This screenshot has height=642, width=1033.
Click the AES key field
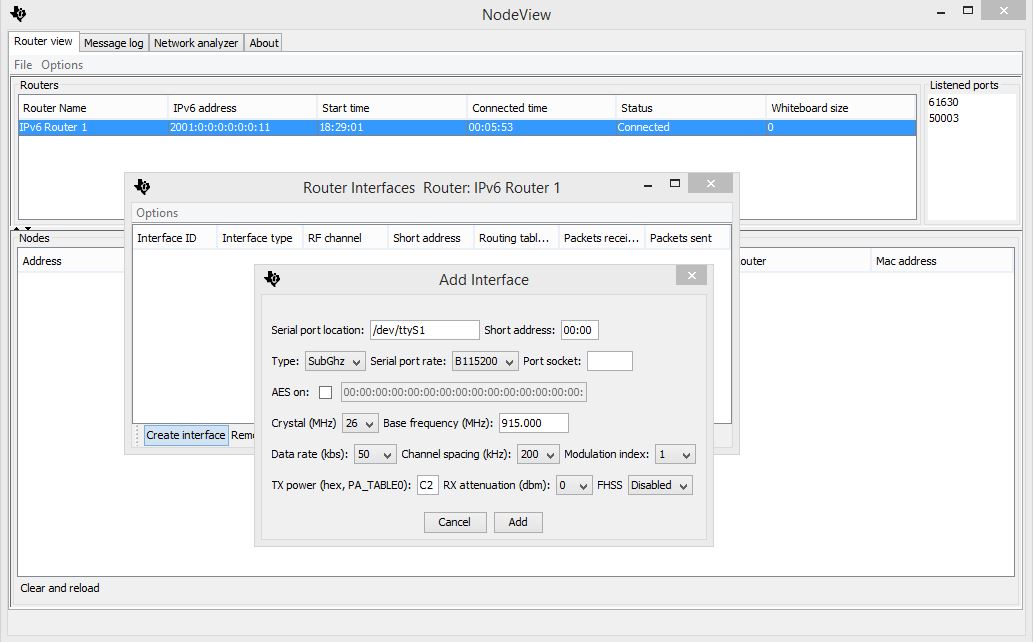[464, 392]
